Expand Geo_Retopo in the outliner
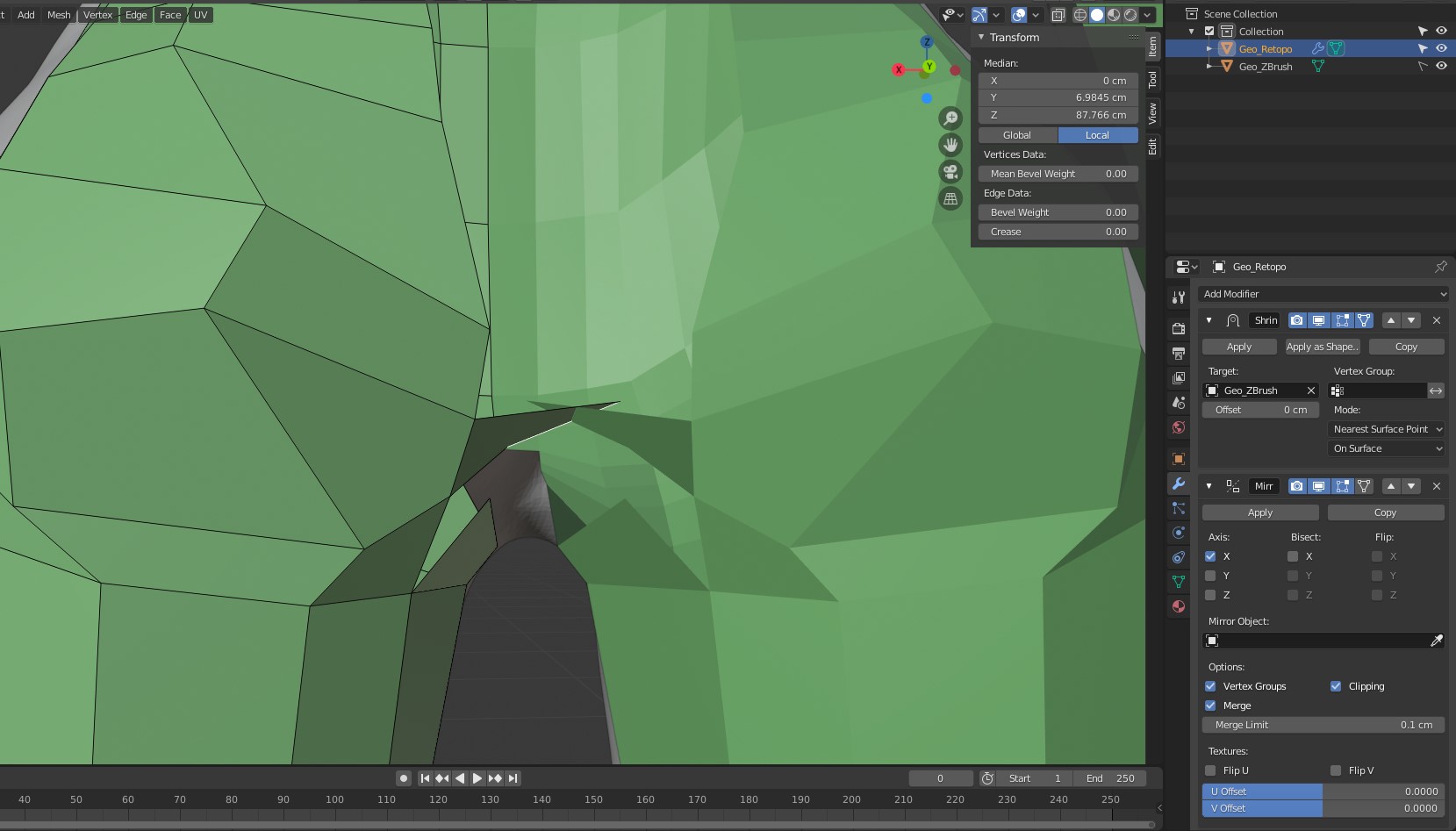Image resolution: width=1456 pixels, height=831 pixels. (1209, 49)
